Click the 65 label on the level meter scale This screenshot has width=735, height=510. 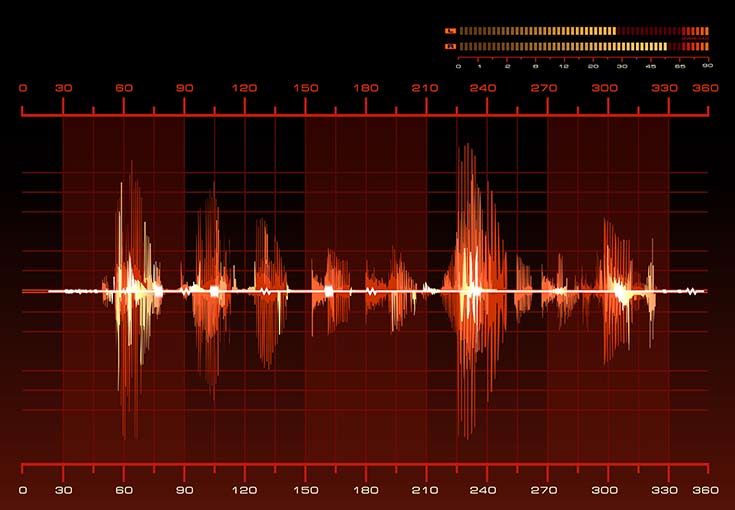pyautogui.click(x=680, y=67)
